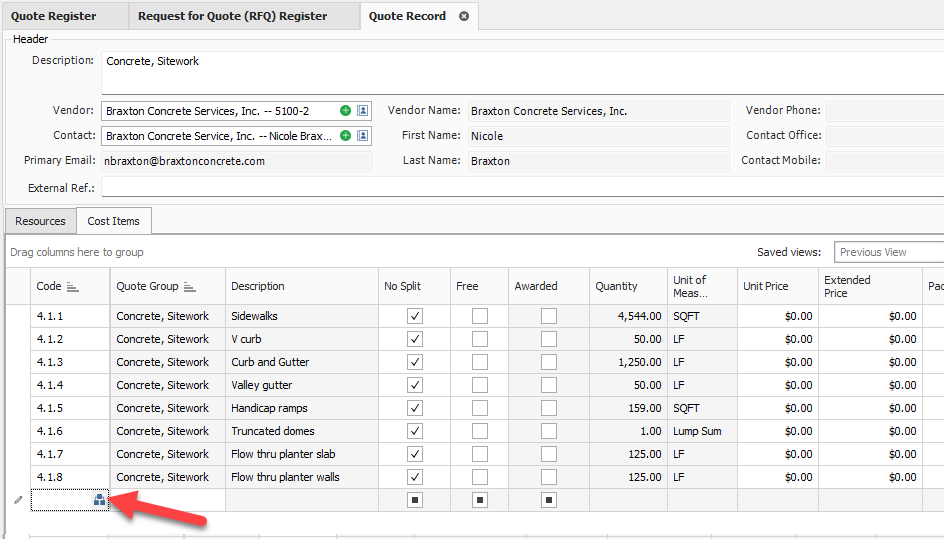Click the pencil edit indicator on new row
Viewport: 944px width, 539px height.
click(x=18, y=500)
